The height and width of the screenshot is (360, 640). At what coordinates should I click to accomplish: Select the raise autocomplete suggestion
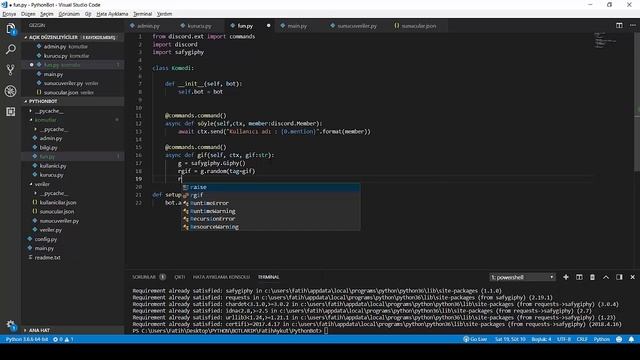(x=271, y=187)
